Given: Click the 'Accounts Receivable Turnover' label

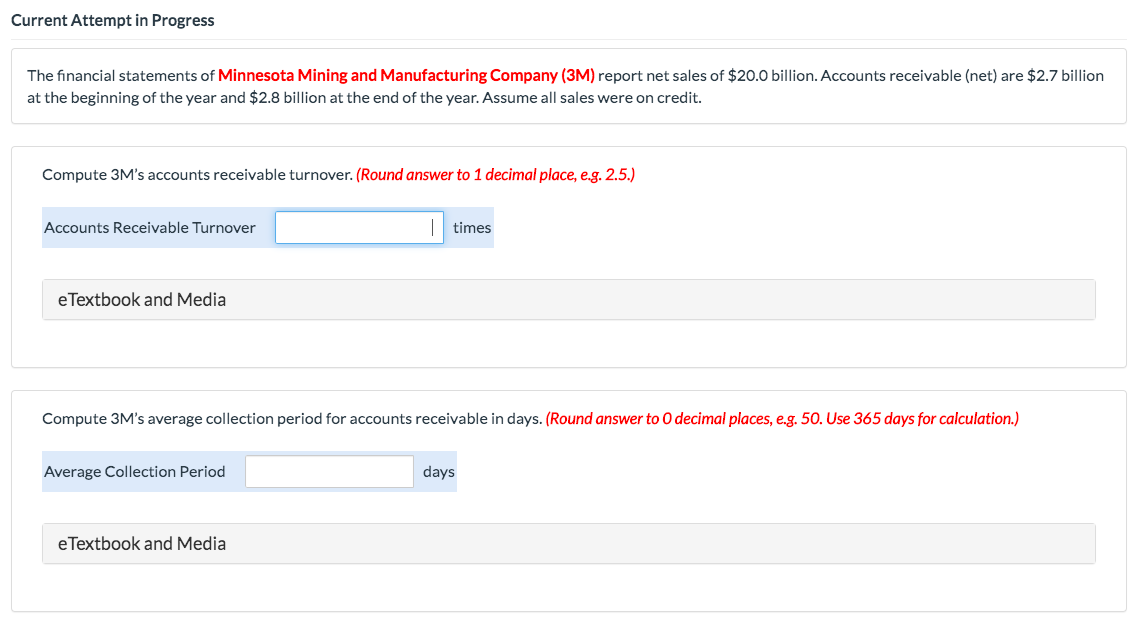Looking at the screenshot, I should (150, 227).
